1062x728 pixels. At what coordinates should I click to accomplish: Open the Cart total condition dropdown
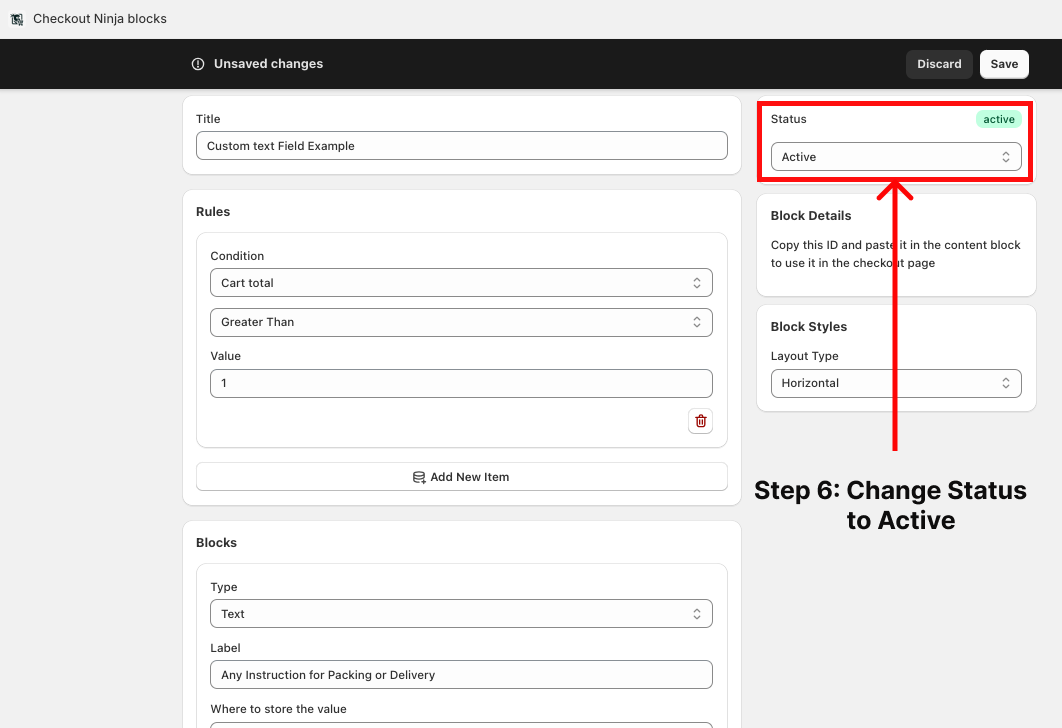tap(461, 283)
